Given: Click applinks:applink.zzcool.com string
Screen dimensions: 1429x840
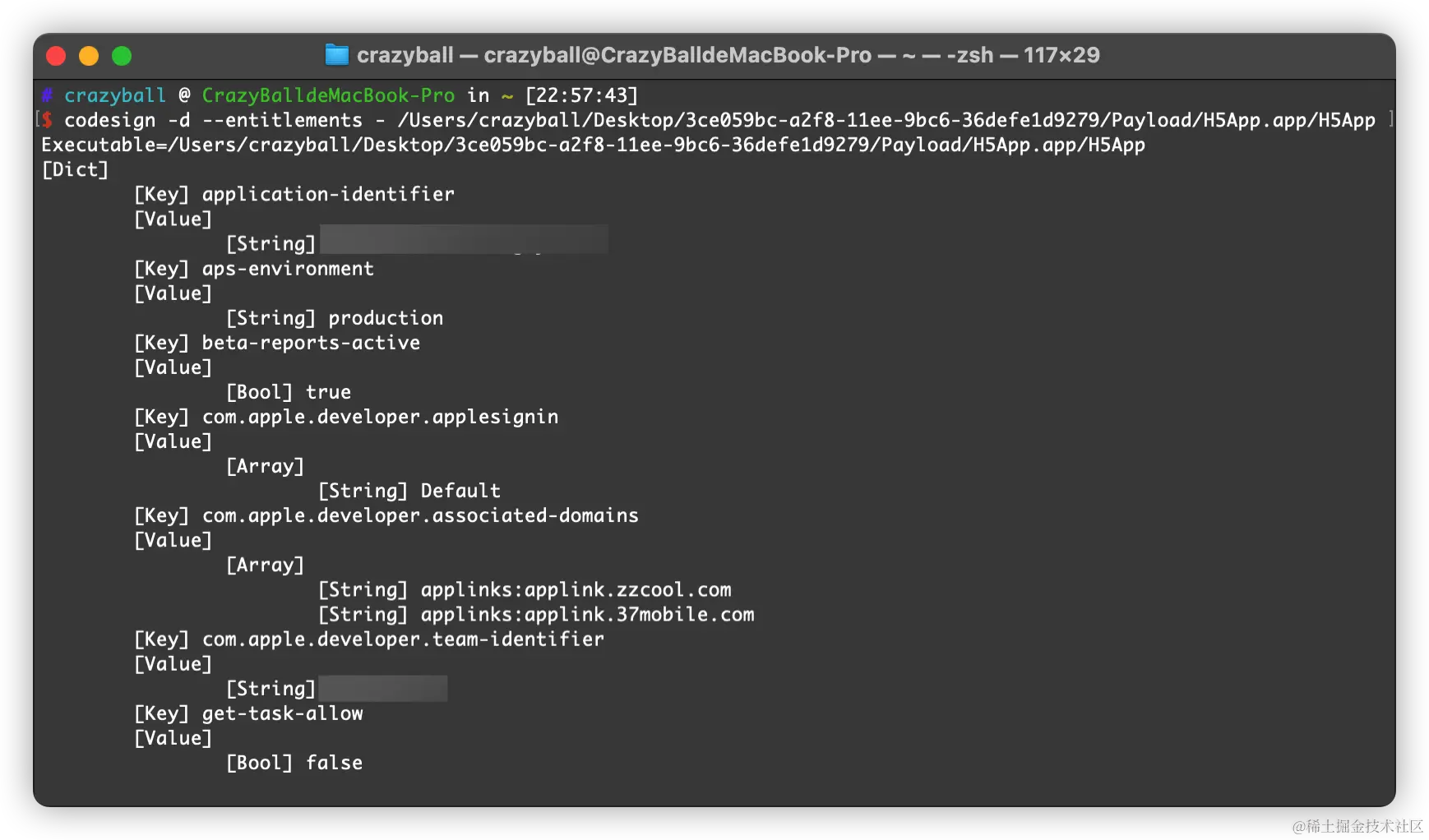Looking at the screenshot, I should pyautogui.click(x=576, y=589).
